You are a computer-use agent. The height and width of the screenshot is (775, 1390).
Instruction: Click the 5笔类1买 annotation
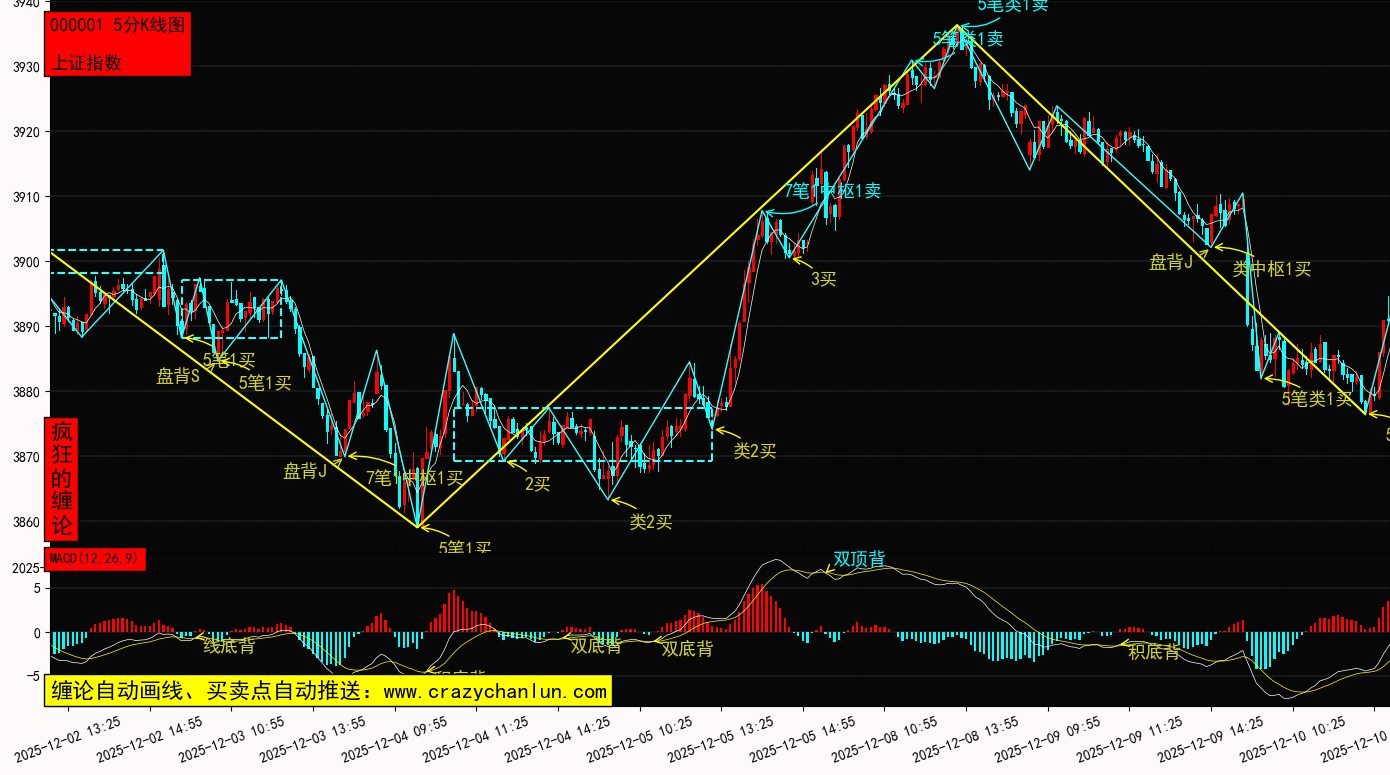pyautogui.click(x=1316, y=399)
